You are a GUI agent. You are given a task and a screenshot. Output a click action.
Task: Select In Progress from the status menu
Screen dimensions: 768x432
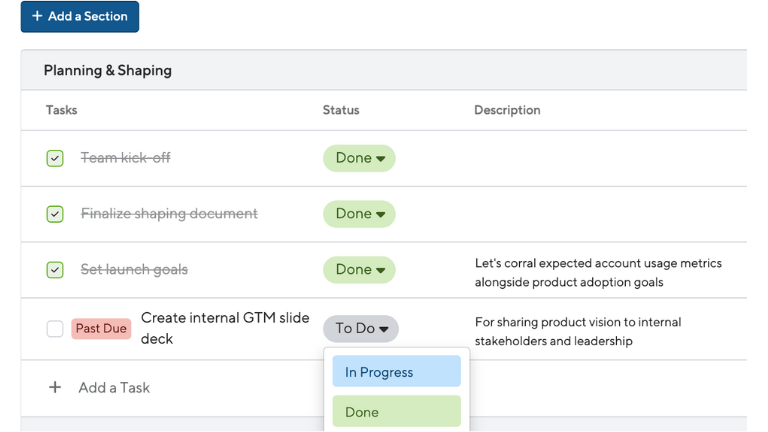point(397,371)
